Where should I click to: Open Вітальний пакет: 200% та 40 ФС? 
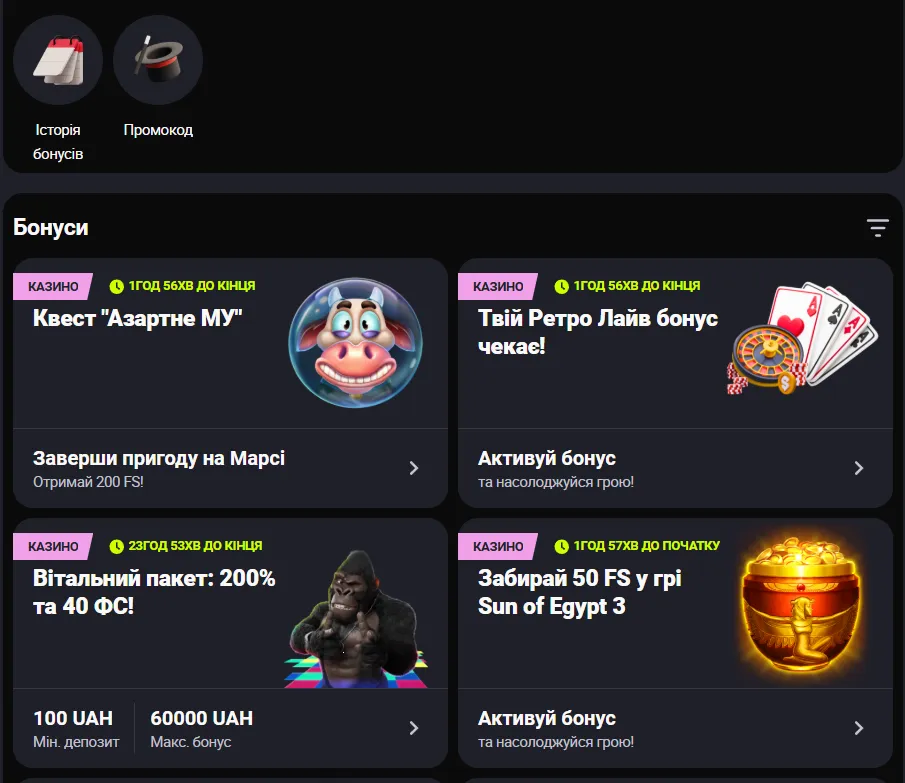[154, 592]
